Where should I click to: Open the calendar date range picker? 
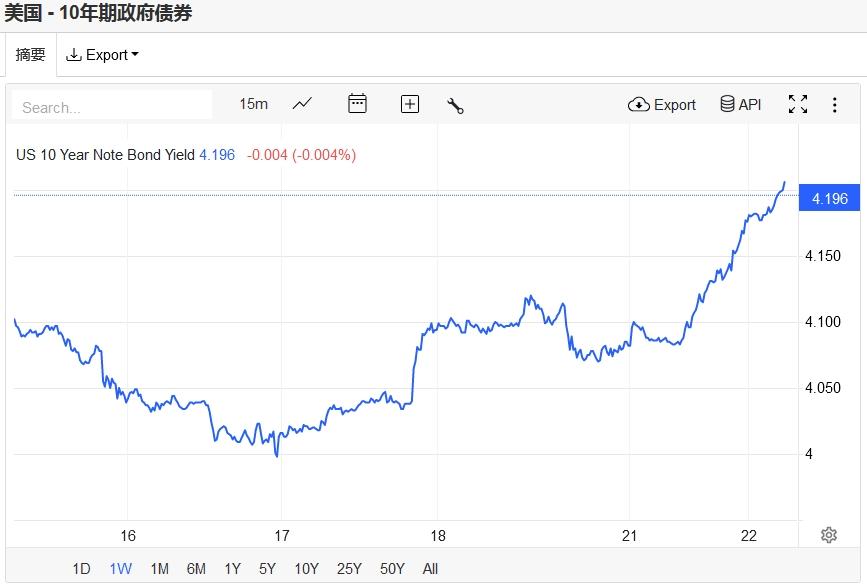[x=357, y=104]
